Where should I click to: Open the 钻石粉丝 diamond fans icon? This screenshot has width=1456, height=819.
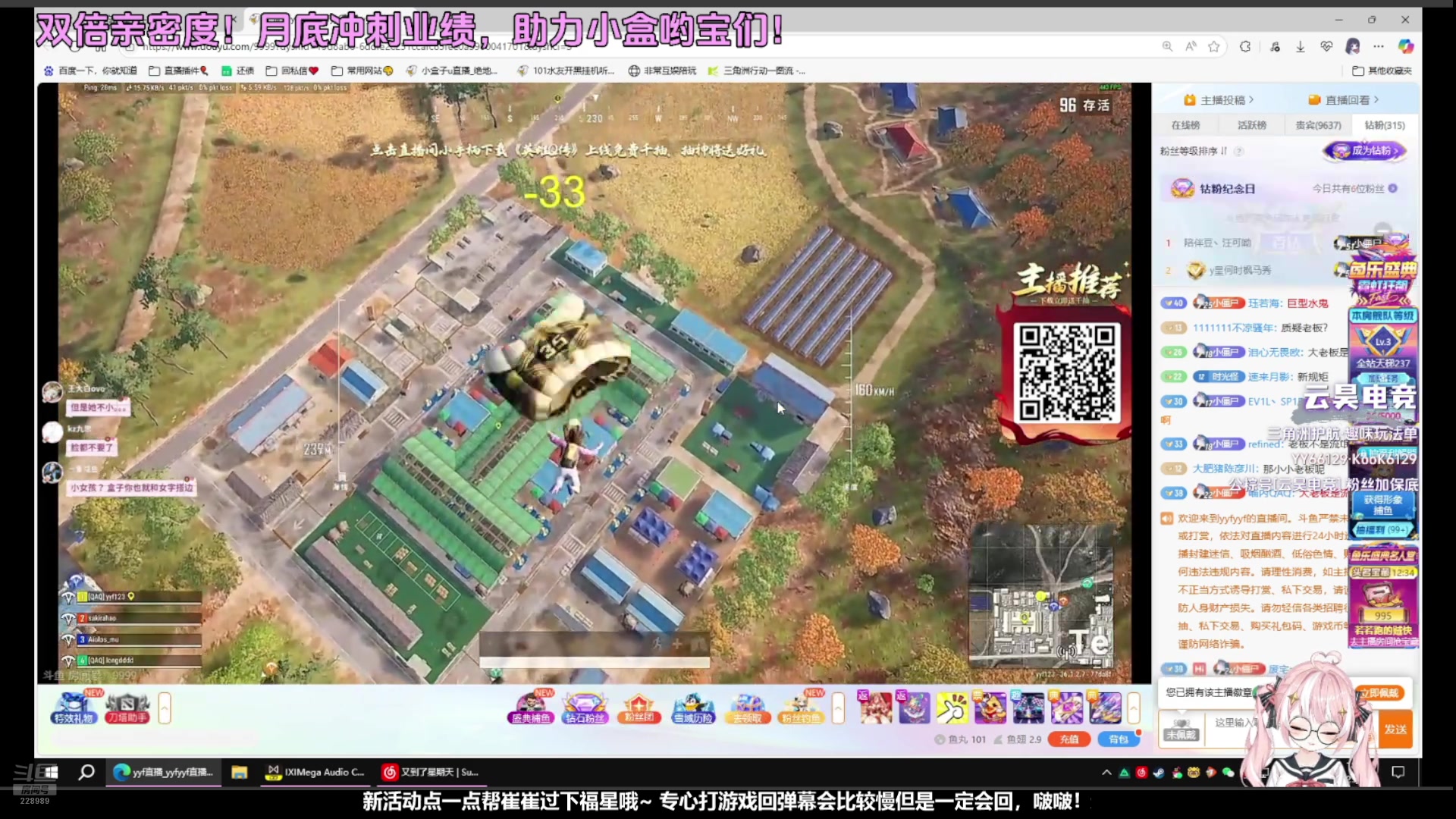pyautogui.click(x=584, y=708)
